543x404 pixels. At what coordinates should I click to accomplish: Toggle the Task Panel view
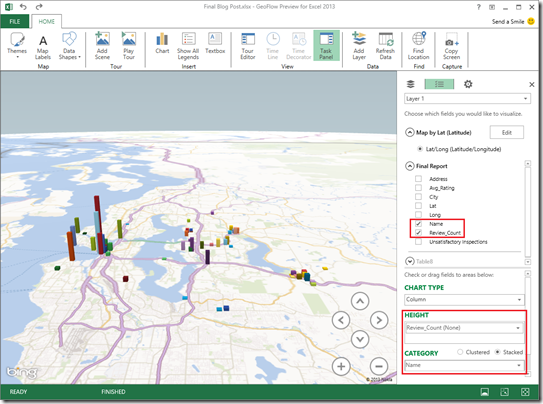coord(326,46)
